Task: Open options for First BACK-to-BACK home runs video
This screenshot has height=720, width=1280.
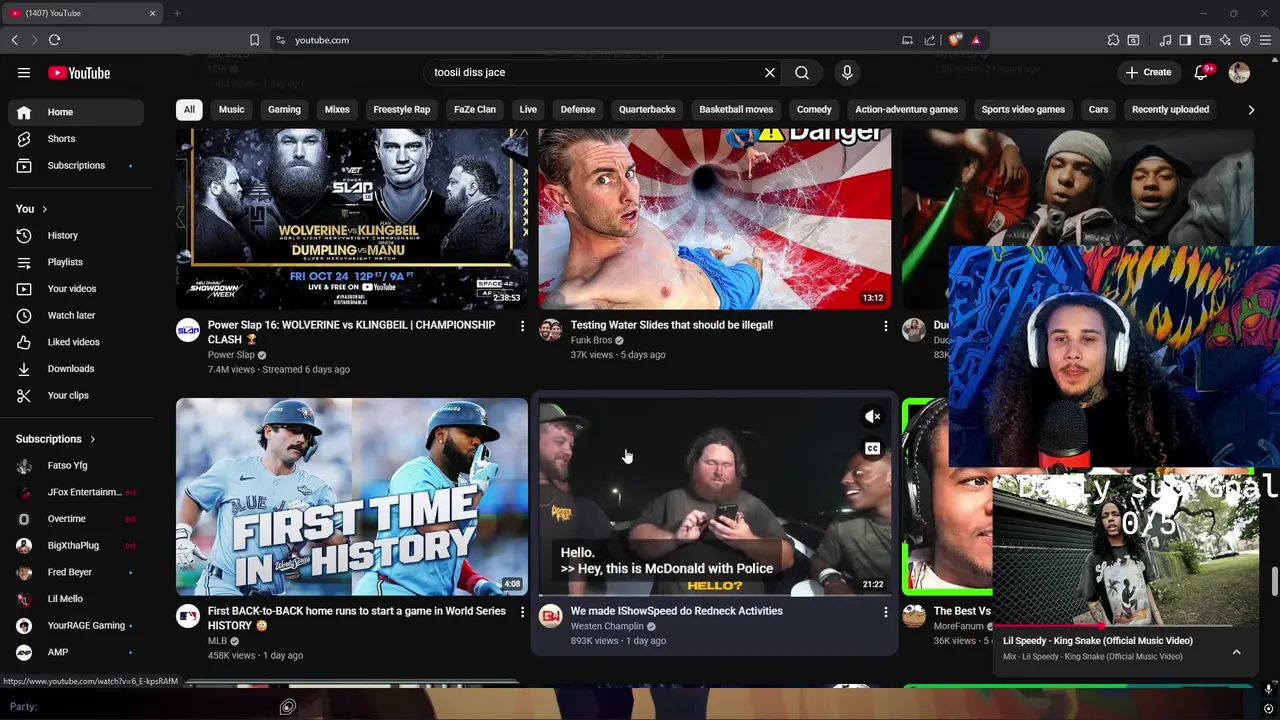Action: pos(522,612)
